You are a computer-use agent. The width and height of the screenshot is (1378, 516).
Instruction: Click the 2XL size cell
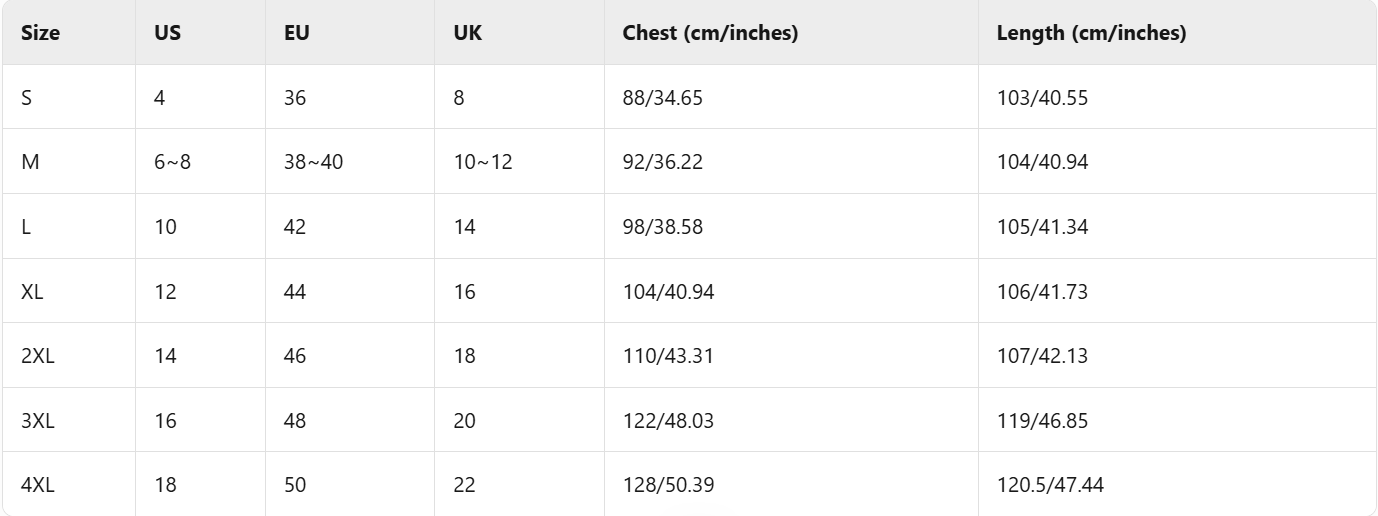pos(37,356)
